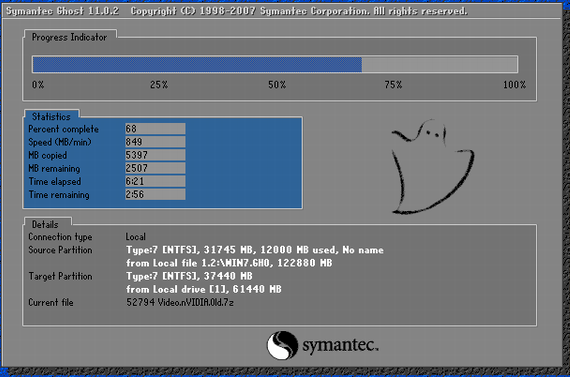Click the Percent complete value field

pos(155,129)
